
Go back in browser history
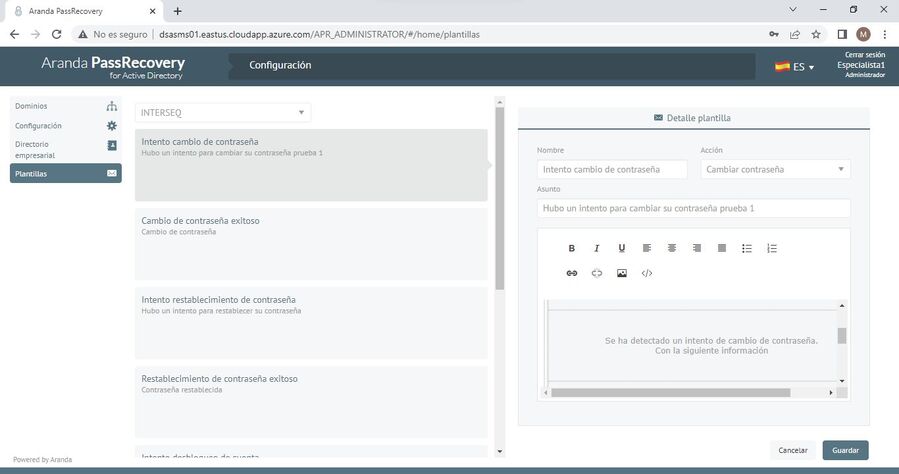(x=14, y=34)
